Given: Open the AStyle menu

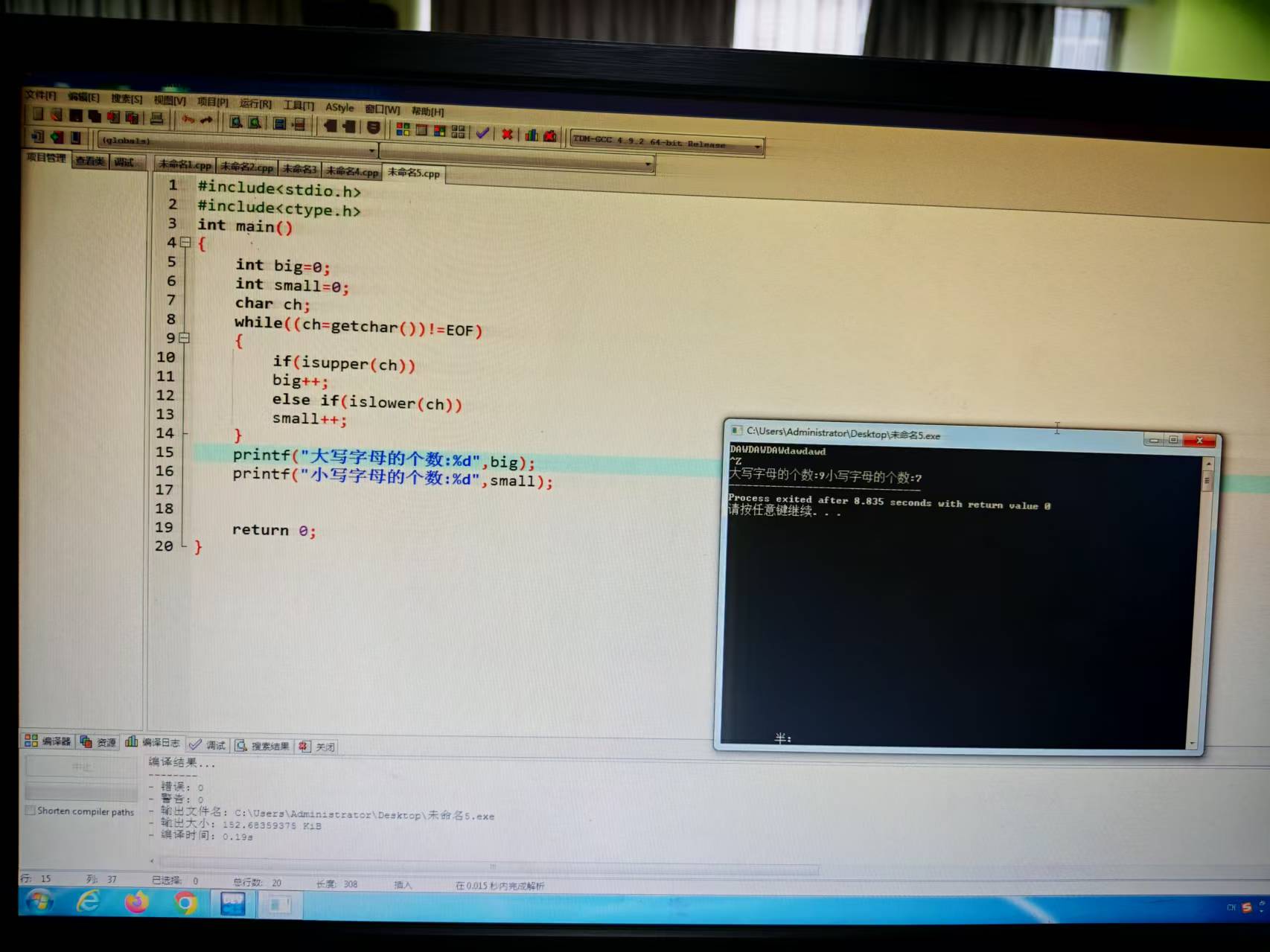Looking at the screenshot, I should click(339, 107).
